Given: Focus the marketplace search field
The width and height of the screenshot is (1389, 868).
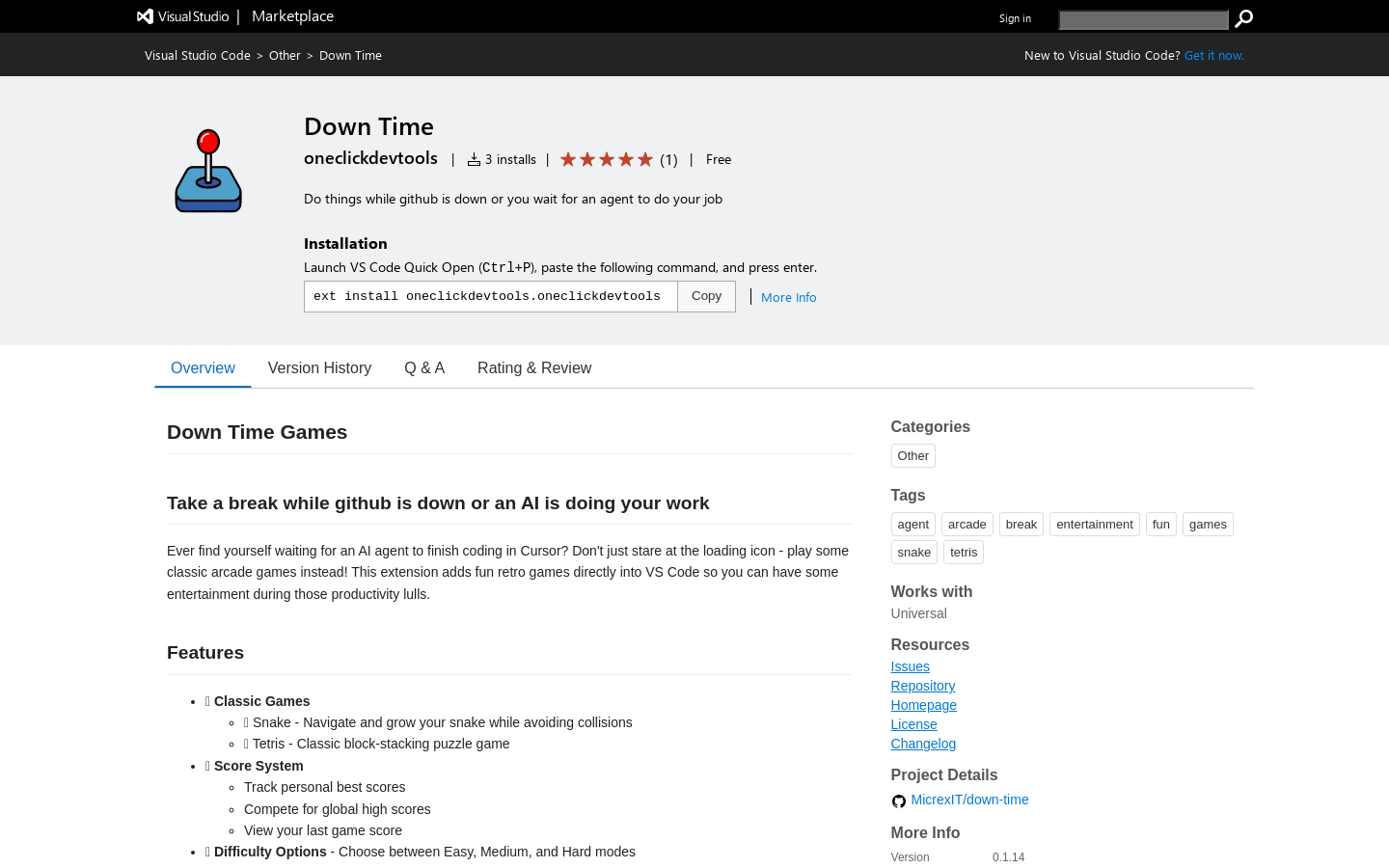Looking at the screenshot, I should 1143,19.
